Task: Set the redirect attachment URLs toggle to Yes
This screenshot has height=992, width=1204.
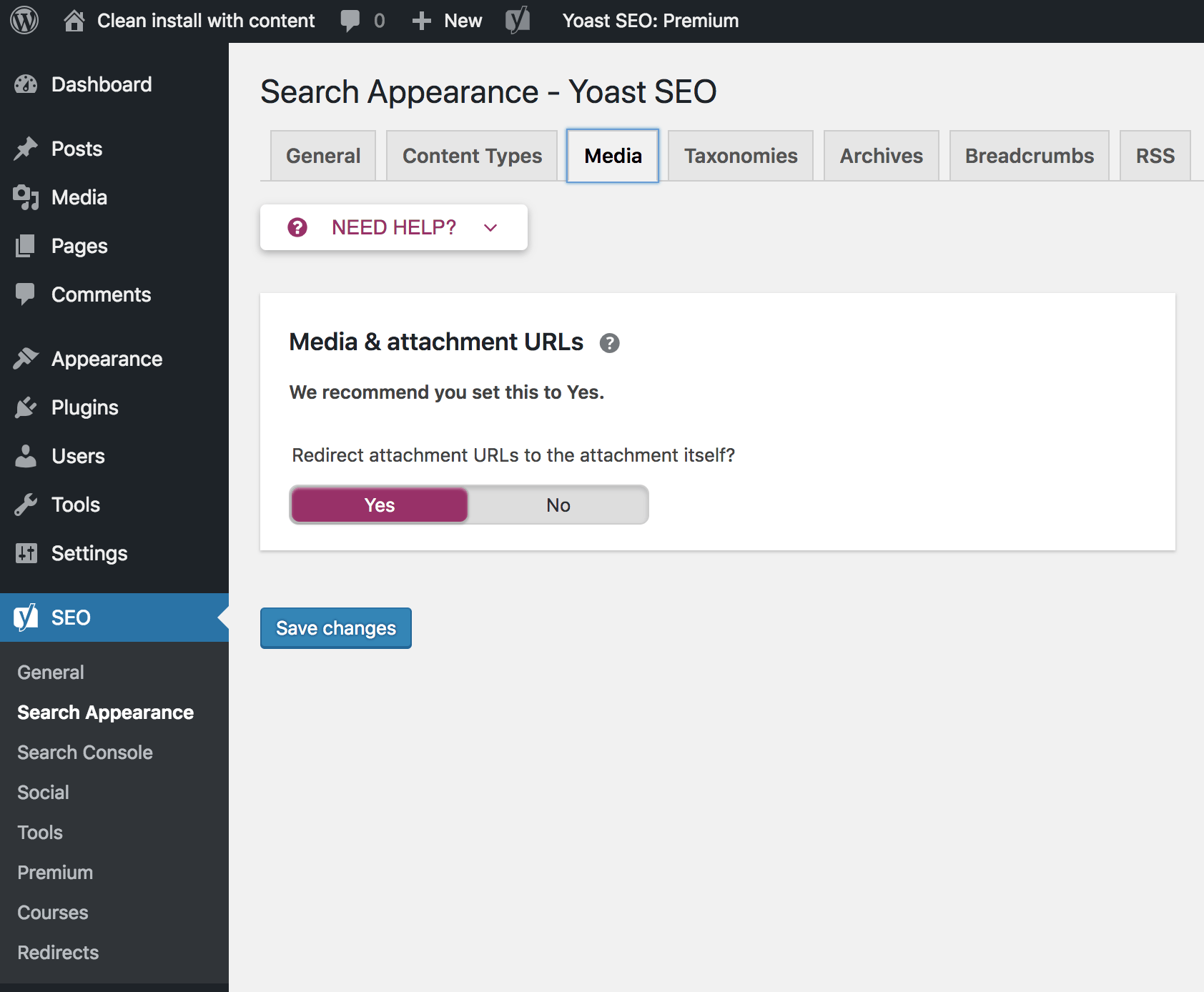Action: 380,505
